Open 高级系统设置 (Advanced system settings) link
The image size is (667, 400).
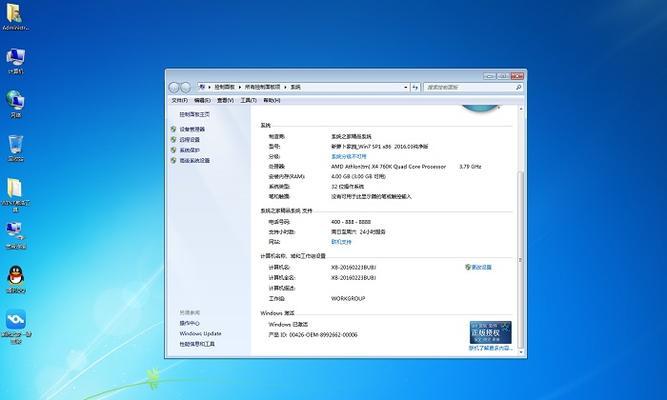tap(194, 160)
